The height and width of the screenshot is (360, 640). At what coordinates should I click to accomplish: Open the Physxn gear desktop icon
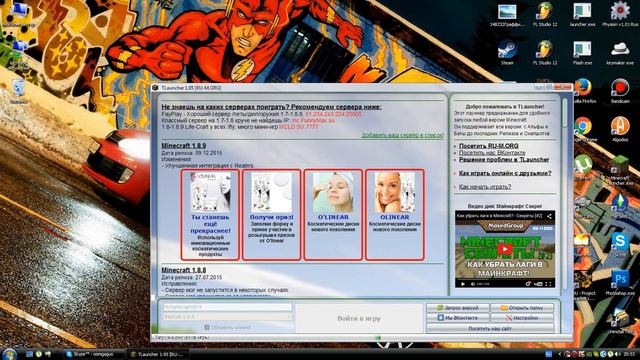click(x=620, y=14)
